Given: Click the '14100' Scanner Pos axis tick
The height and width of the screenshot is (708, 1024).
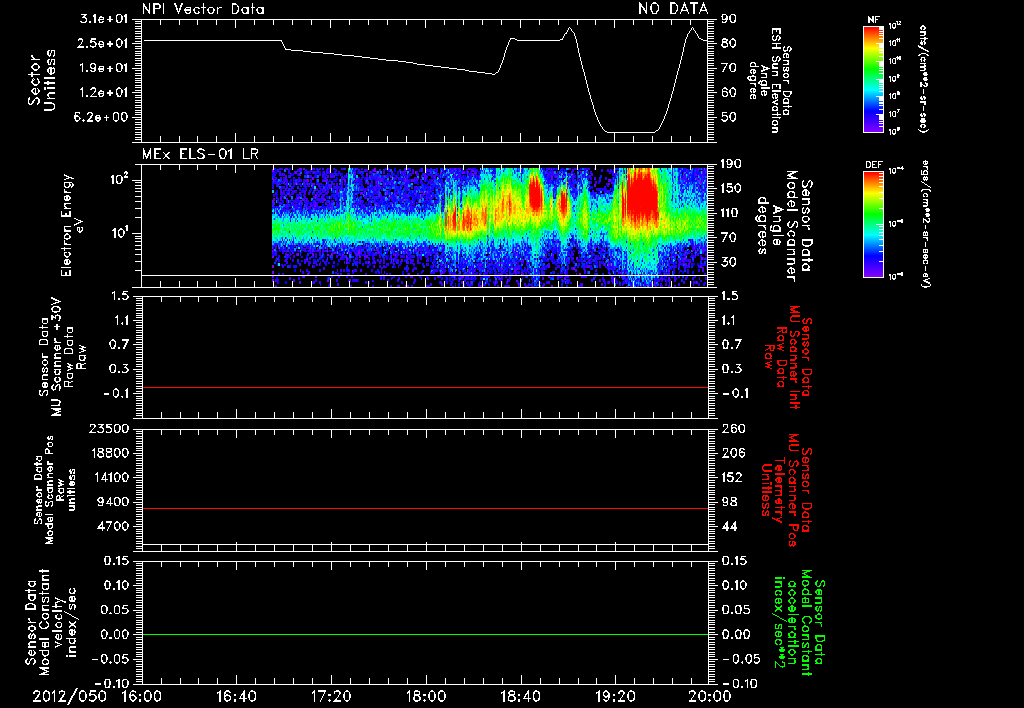Looking at the screenshot, I should 109,477.
